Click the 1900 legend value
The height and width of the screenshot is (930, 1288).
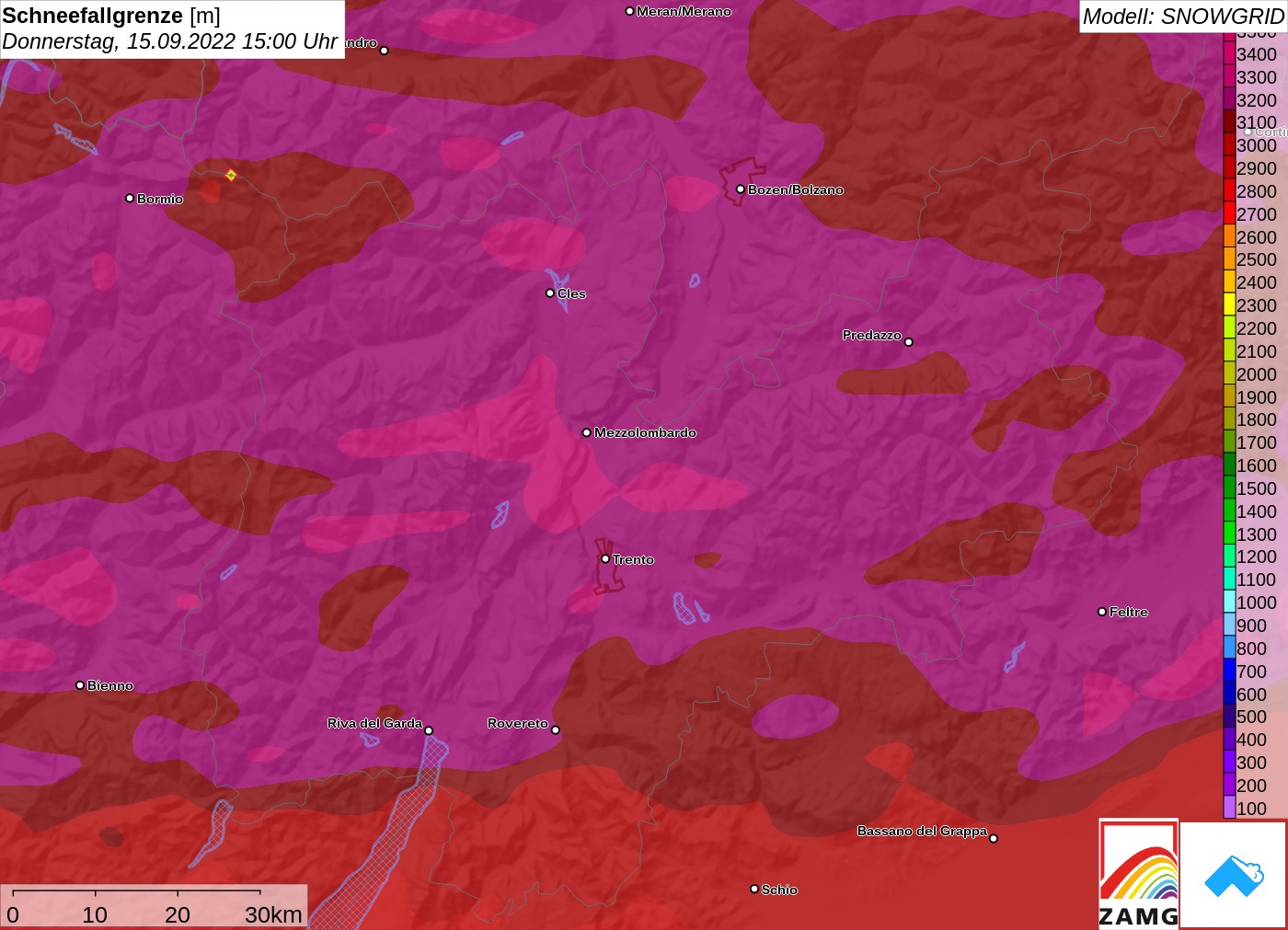click(1257, 396)
